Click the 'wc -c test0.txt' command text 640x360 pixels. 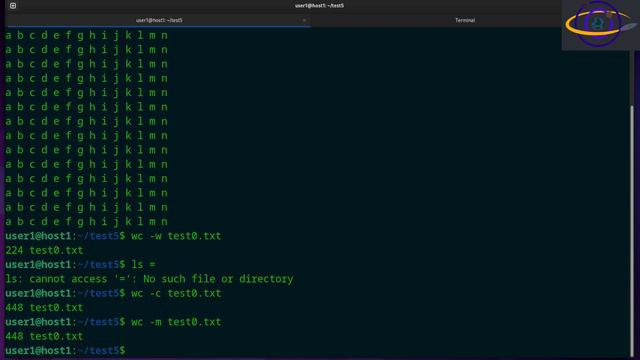[x=176, y=293]
